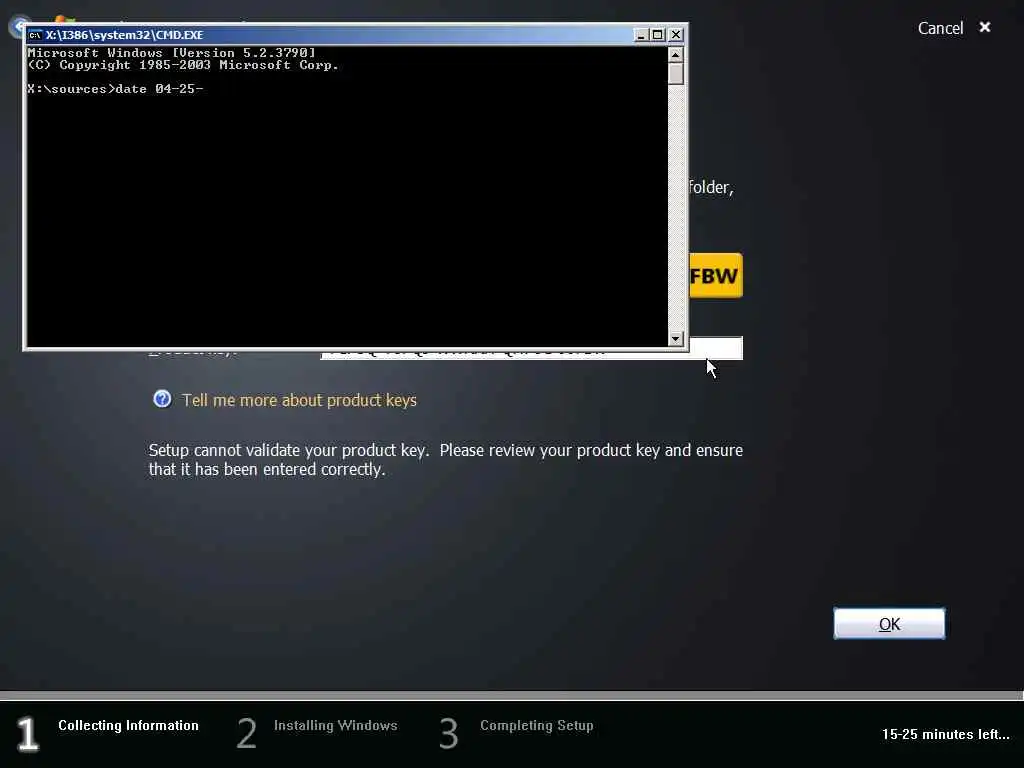Maximize the CMD.EXE window
The image size is (1024, 768).
coord(658,35)
